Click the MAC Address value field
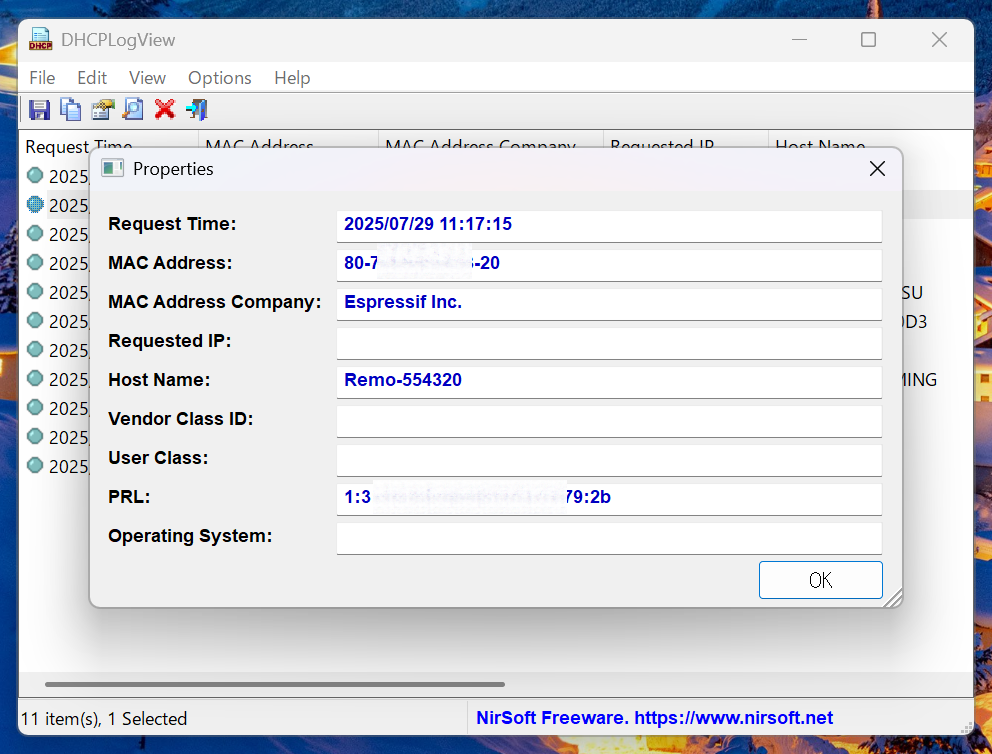 pos(609,265)
